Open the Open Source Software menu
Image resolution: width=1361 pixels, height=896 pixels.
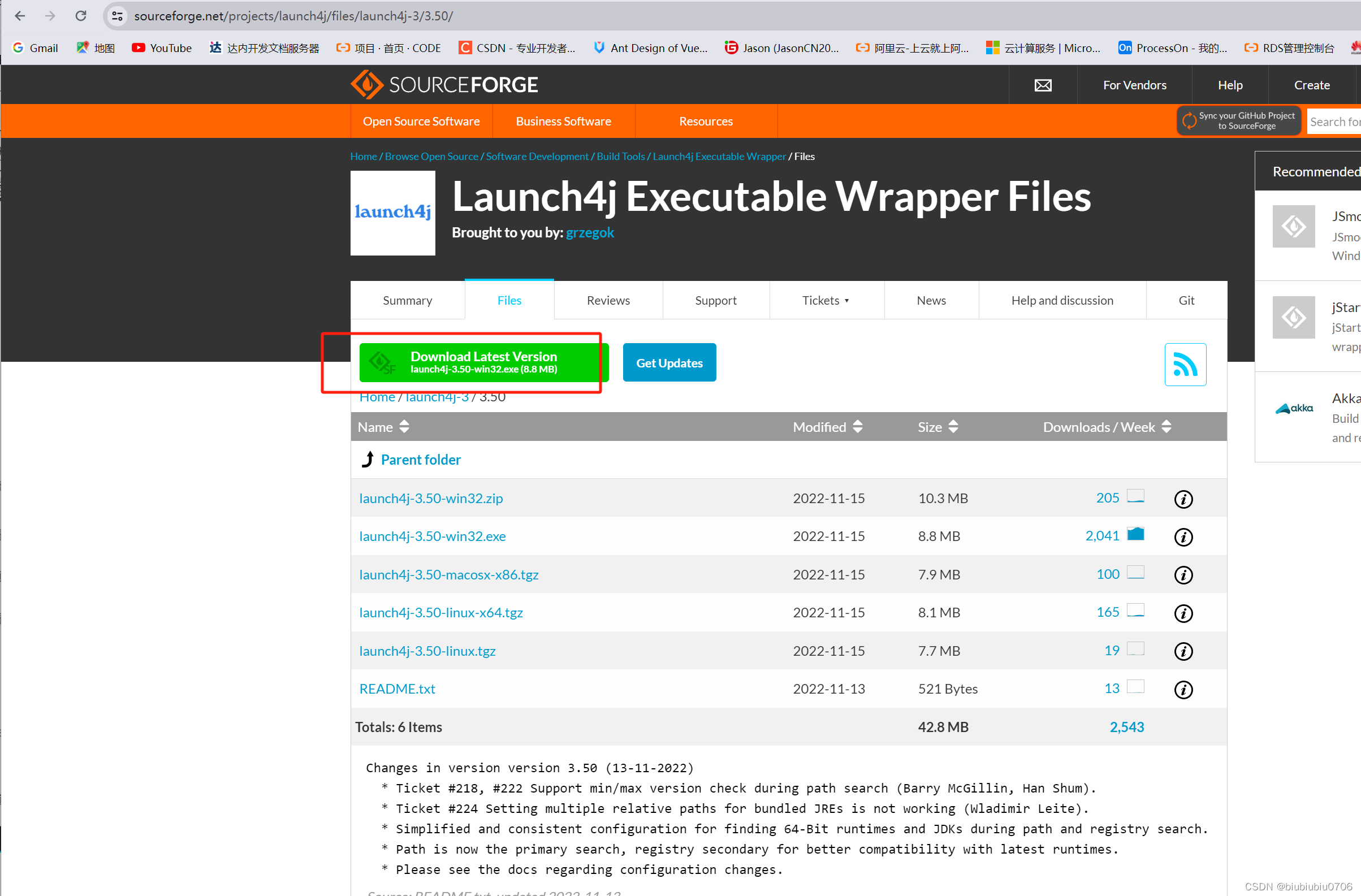(x=421, y=121)
